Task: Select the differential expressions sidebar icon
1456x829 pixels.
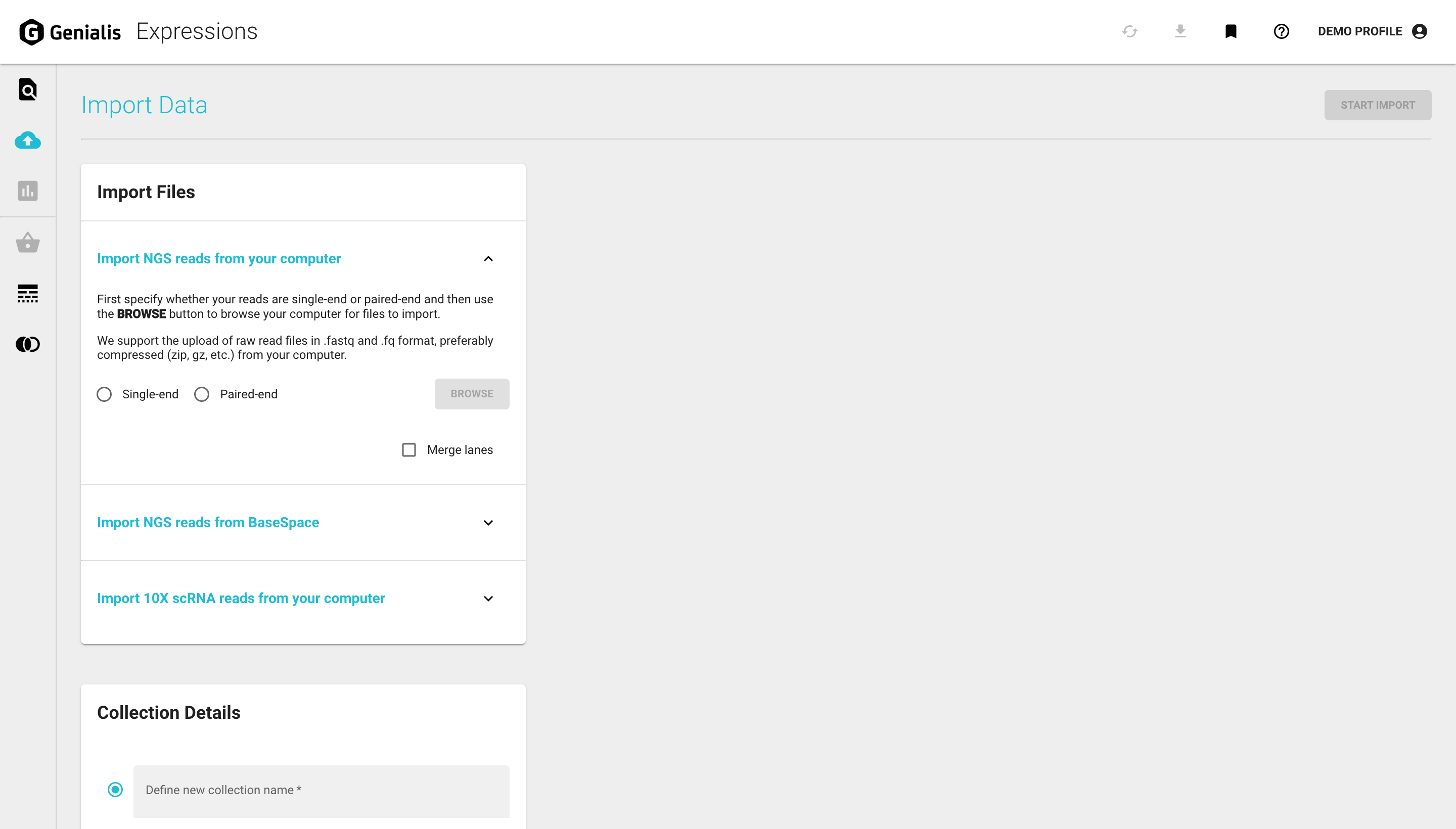Action: 27,293
